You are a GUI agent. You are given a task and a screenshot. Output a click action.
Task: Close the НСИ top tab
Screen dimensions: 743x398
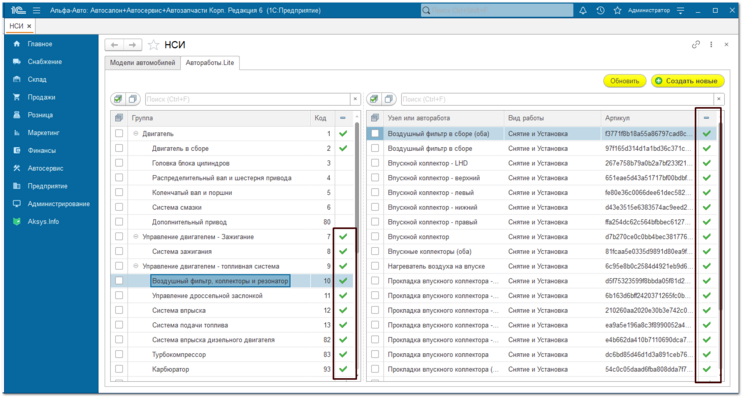pyautogui.click(x=29, y=26)
